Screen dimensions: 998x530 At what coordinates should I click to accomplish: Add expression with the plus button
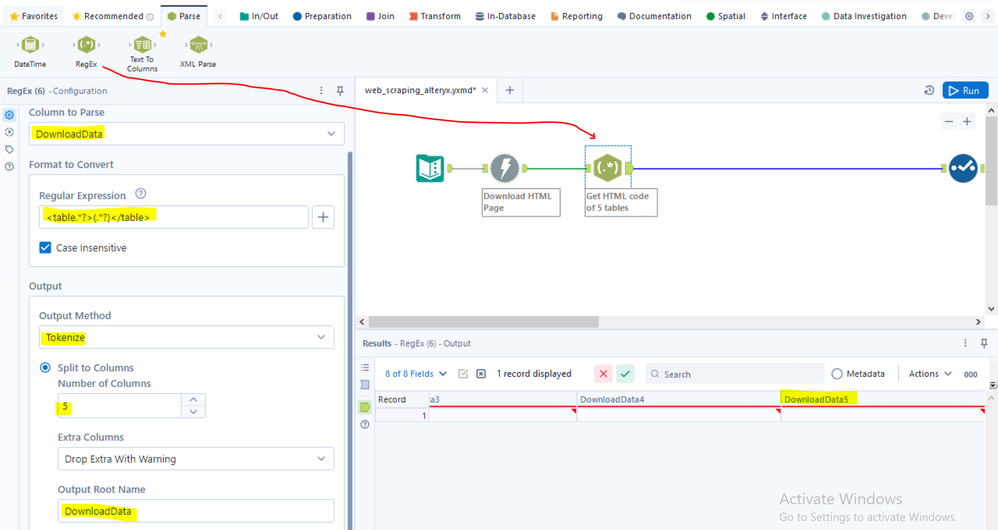[323, 217]
